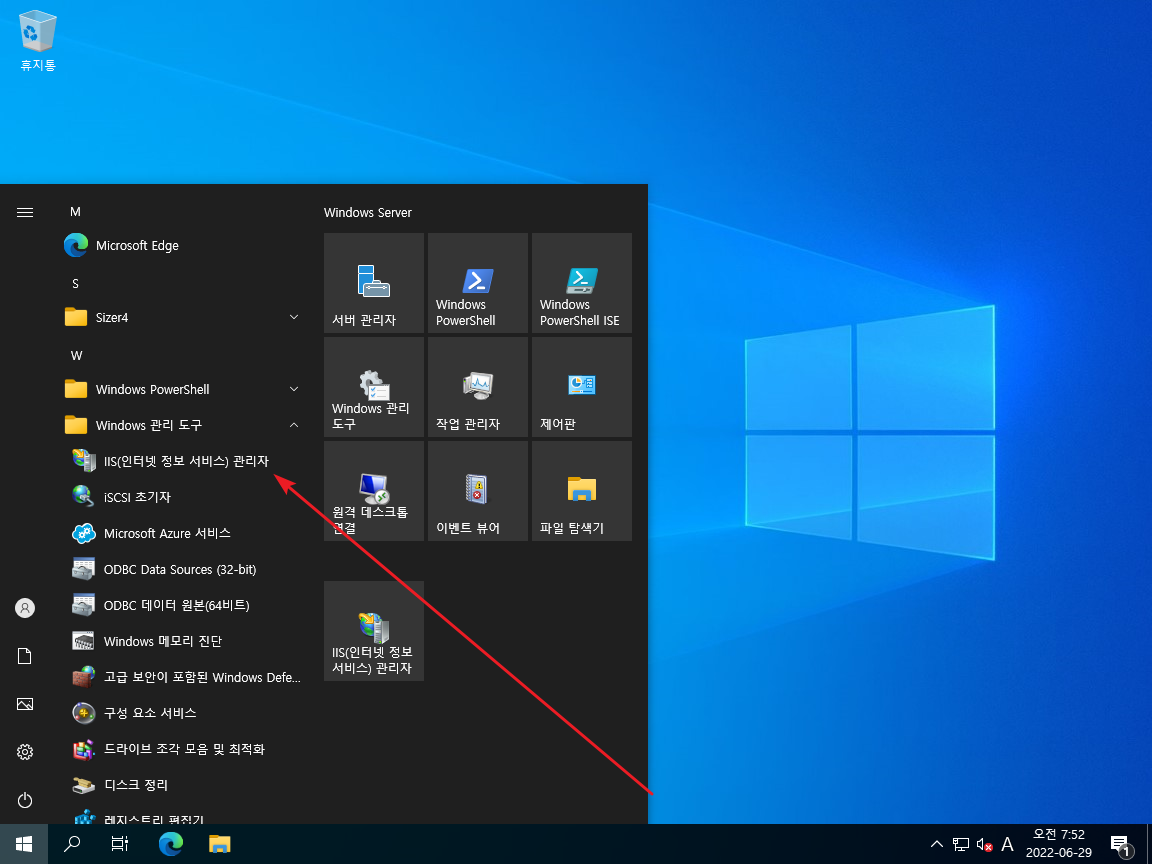
Task: Open the network status tray icon
Action: coord(960,844)
